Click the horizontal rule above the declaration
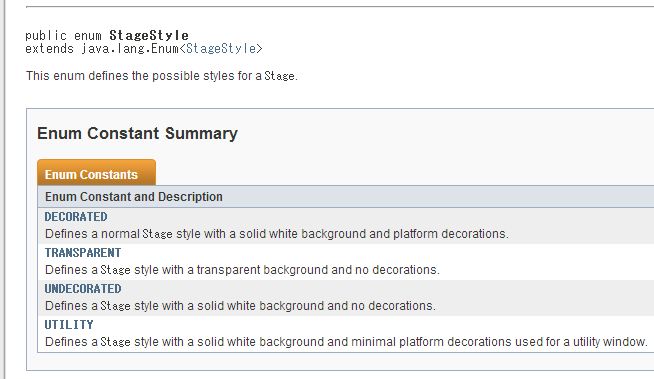654x379 pixels. [x=340, y=7]
